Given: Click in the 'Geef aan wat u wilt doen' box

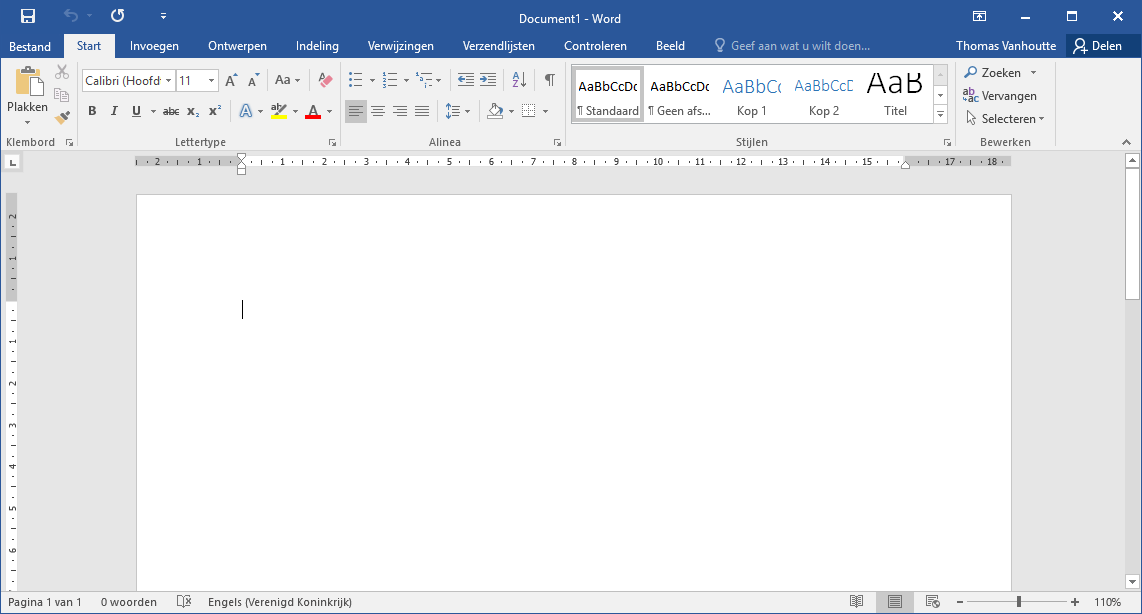Looking at the screenshot, I should tap(799, 46).
